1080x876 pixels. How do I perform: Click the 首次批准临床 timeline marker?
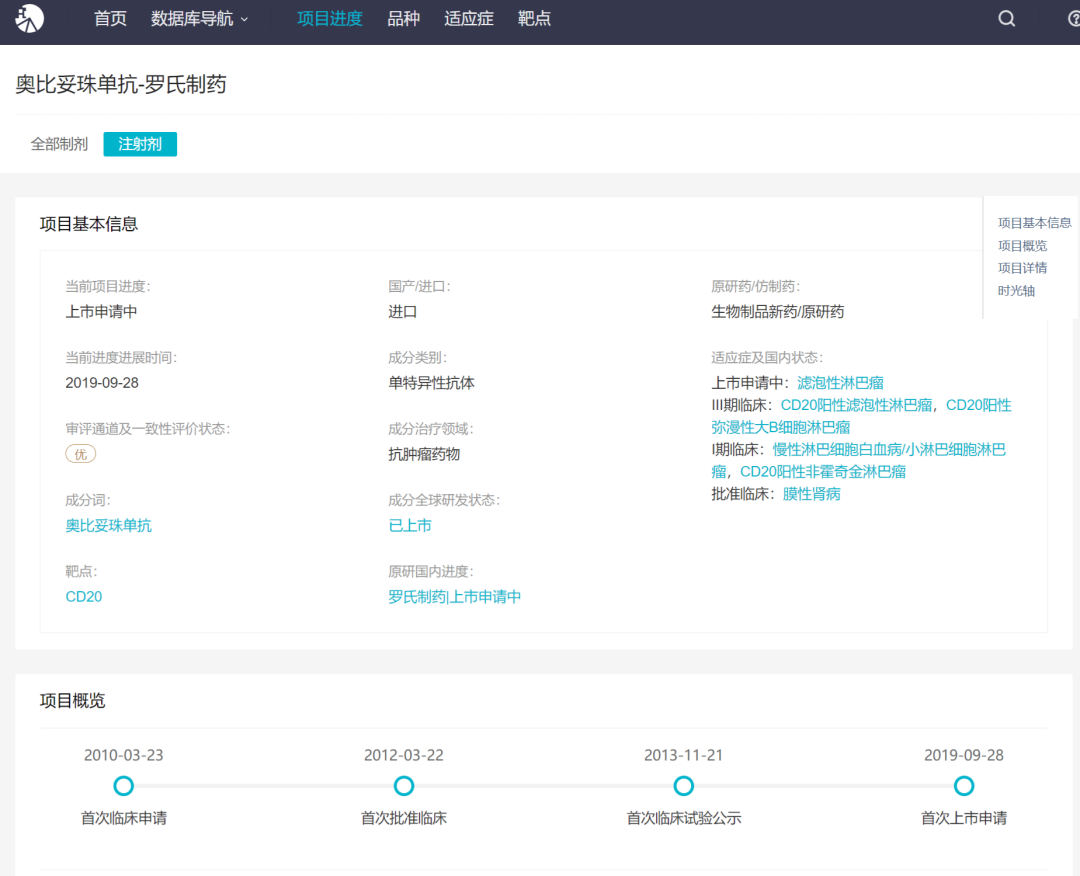pos(404,786)
